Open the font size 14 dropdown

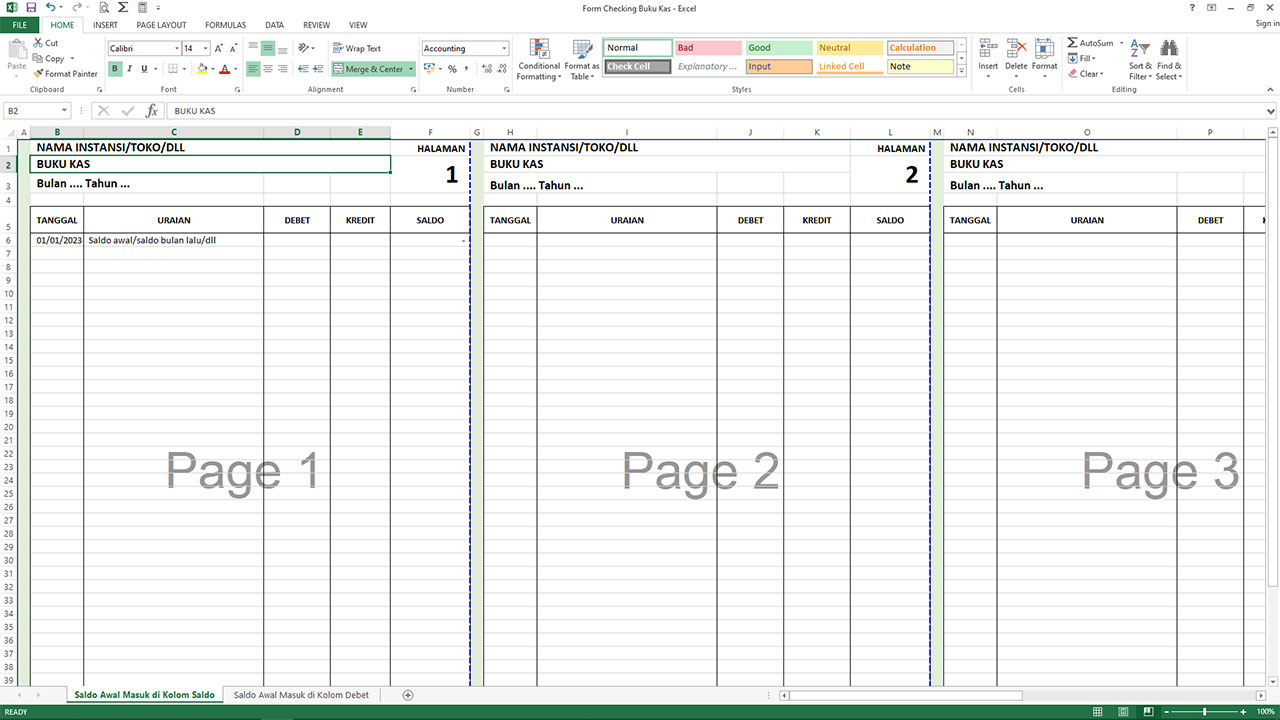206,48
